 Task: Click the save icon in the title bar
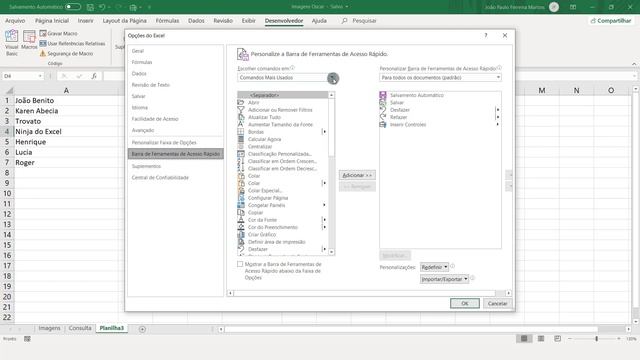click(91, 7)
